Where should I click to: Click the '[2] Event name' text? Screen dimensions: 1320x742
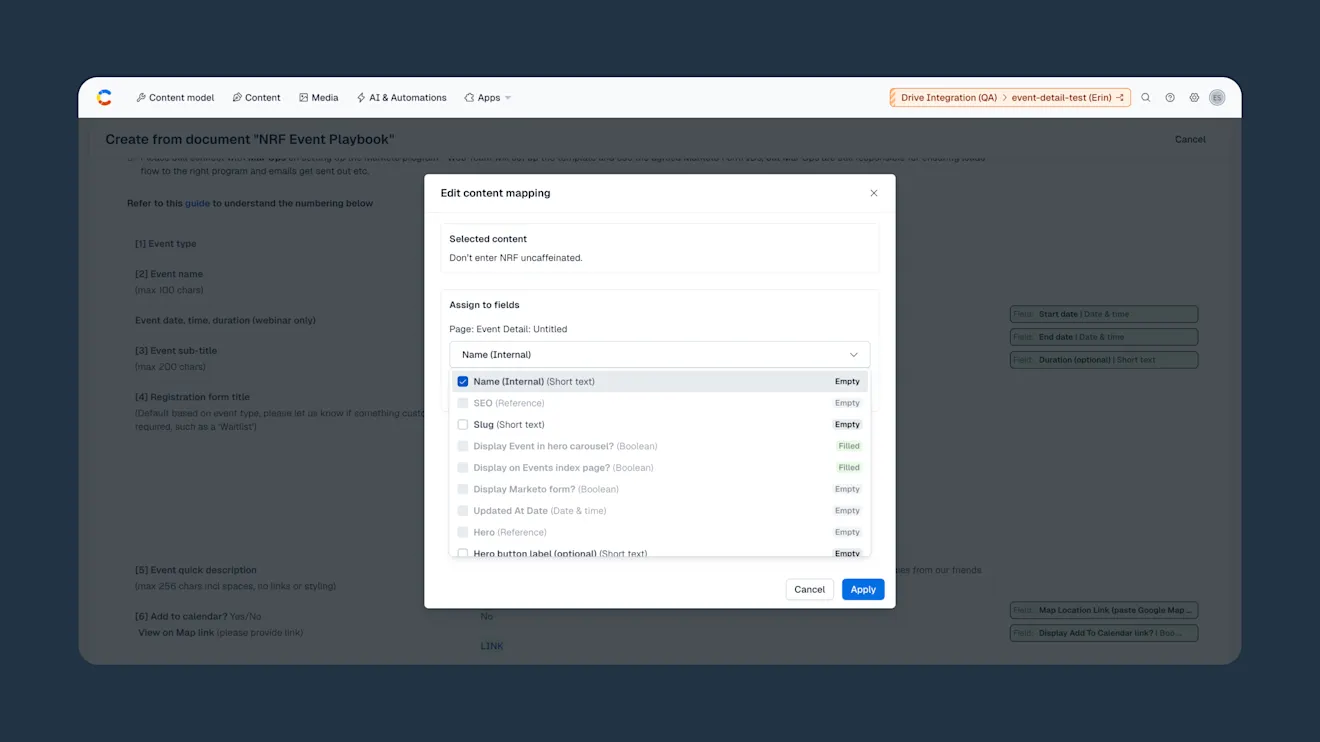pyautogui.click(x=169, y=274)
